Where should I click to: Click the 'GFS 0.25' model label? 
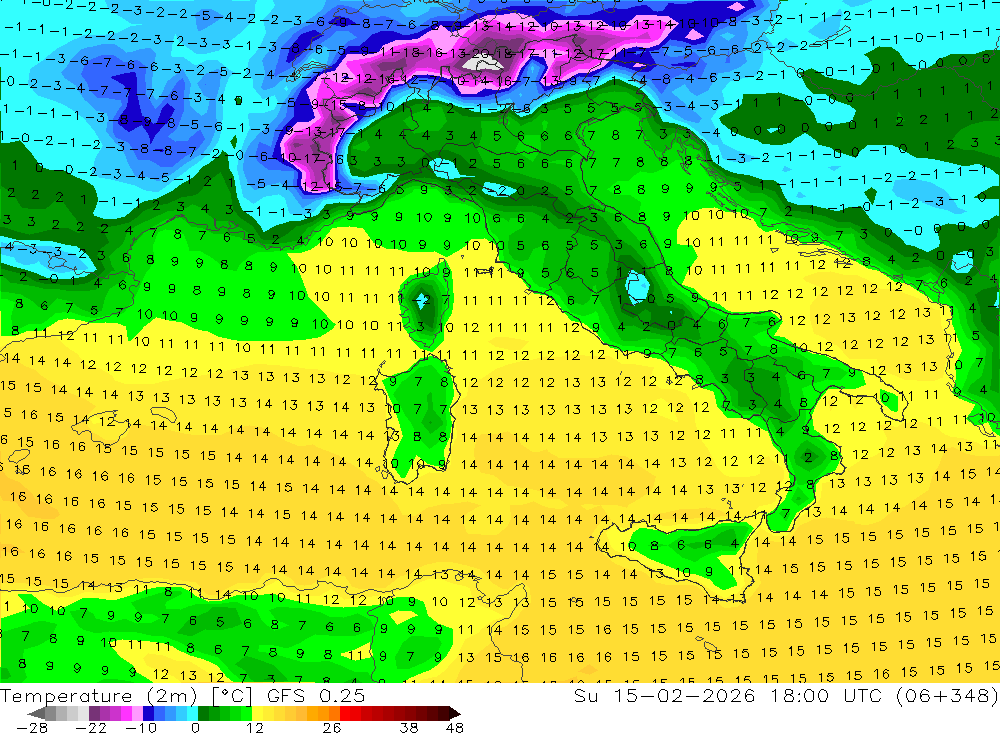point(316,695)
